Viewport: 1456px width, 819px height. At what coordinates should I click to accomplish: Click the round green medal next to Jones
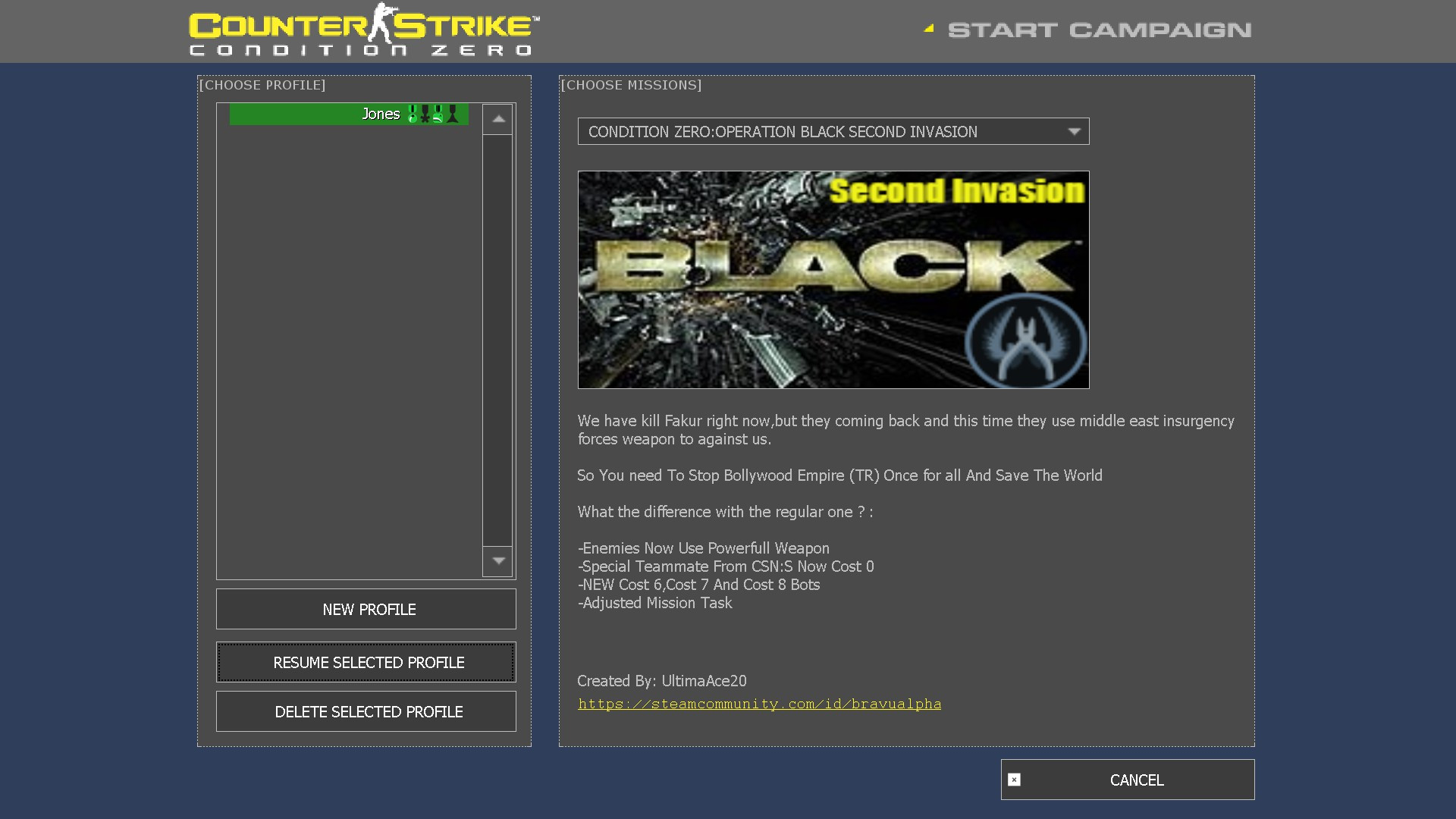(x=413, y=114)
